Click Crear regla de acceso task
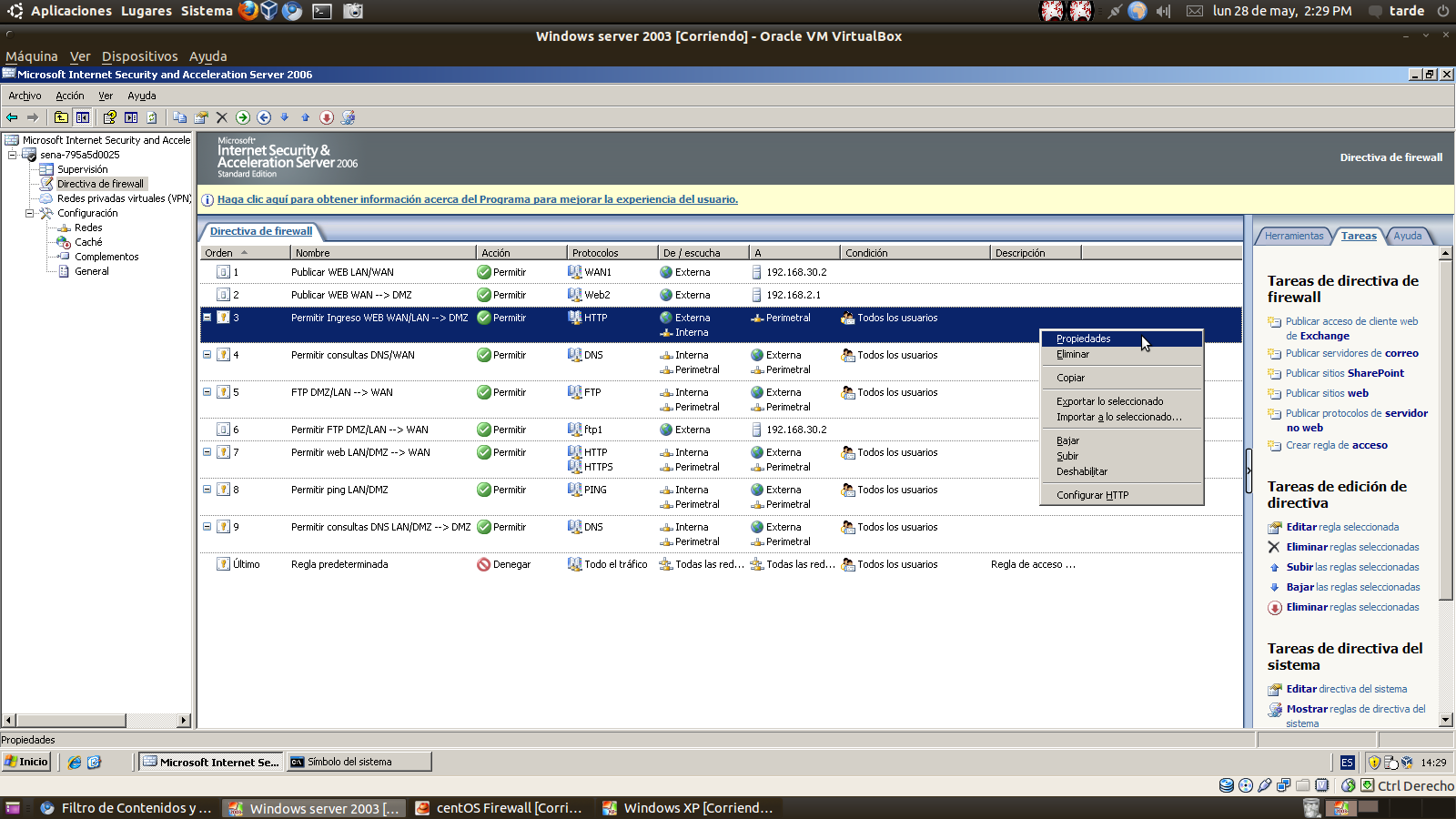The height and width of the screenshot is (819, 1456). click(1336, 445)
